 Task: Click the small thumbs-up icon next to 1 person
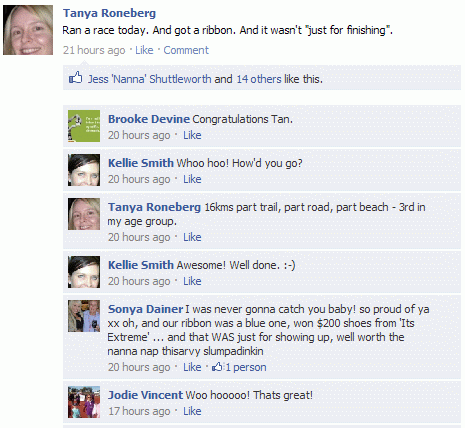click(x=217, y=367)
